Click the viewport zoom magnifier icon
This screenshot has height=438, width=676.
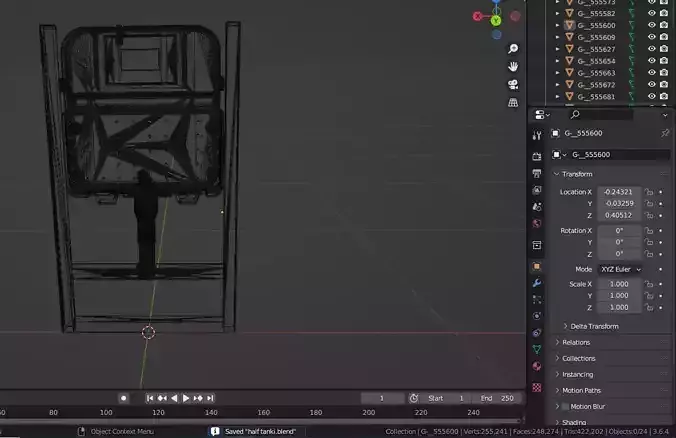(513, 49)
